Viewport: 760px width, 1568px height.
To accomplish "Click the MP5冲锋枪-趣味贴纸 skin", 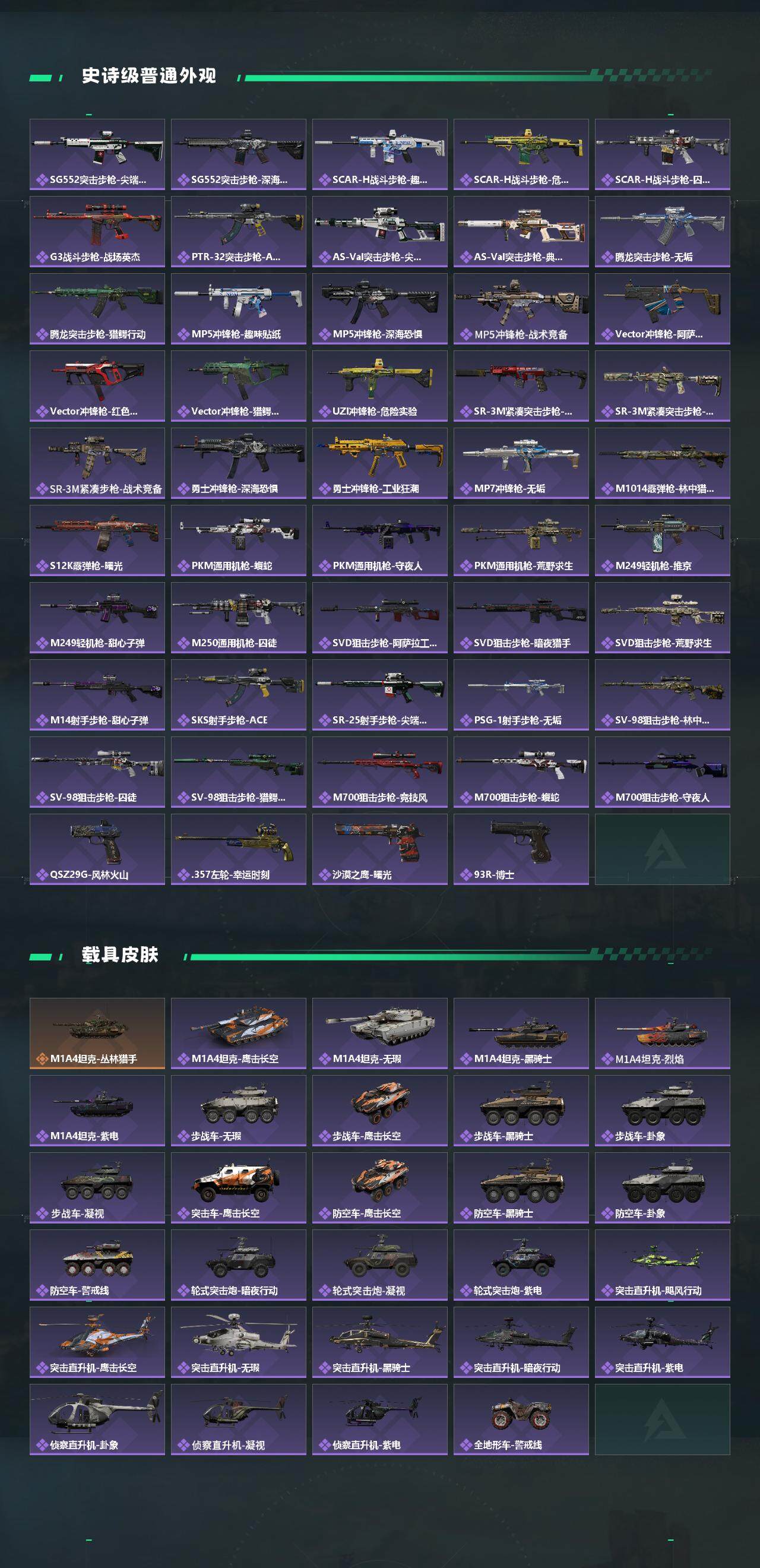I will [239, 309].
